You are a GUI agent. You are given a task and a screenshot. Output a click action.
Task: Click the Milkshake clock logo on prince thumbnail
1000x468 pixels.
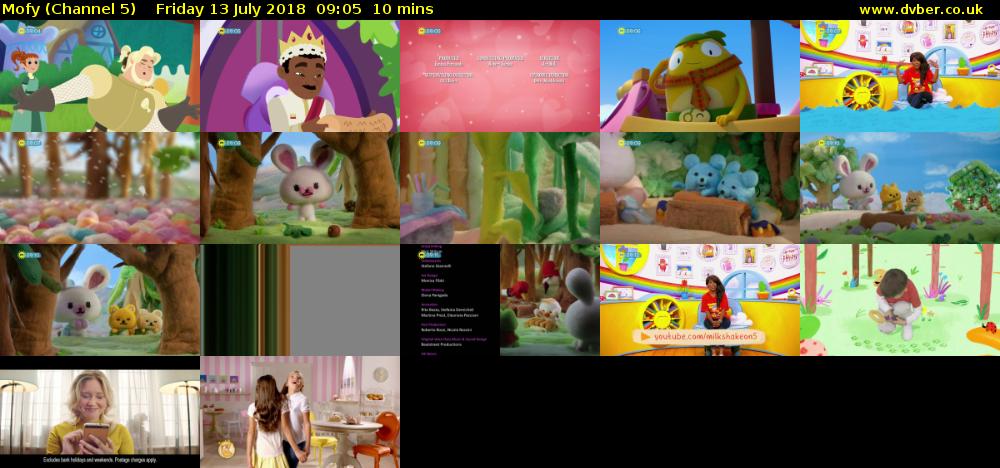[229, 31]
